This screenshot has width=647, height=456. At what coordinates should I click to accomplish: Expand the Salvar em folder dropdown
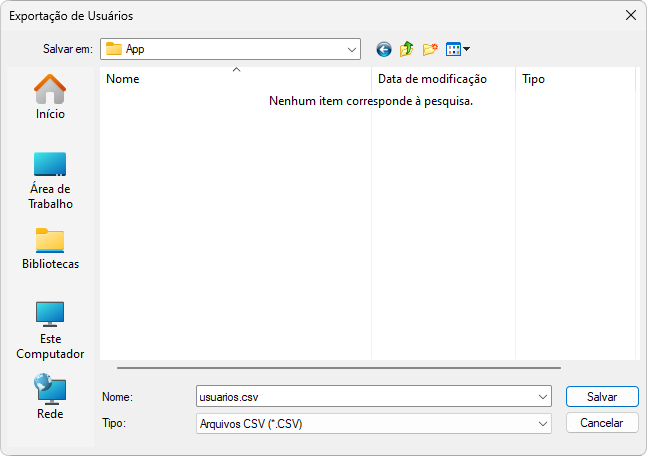pyautogui.click(x=352, y=49)
